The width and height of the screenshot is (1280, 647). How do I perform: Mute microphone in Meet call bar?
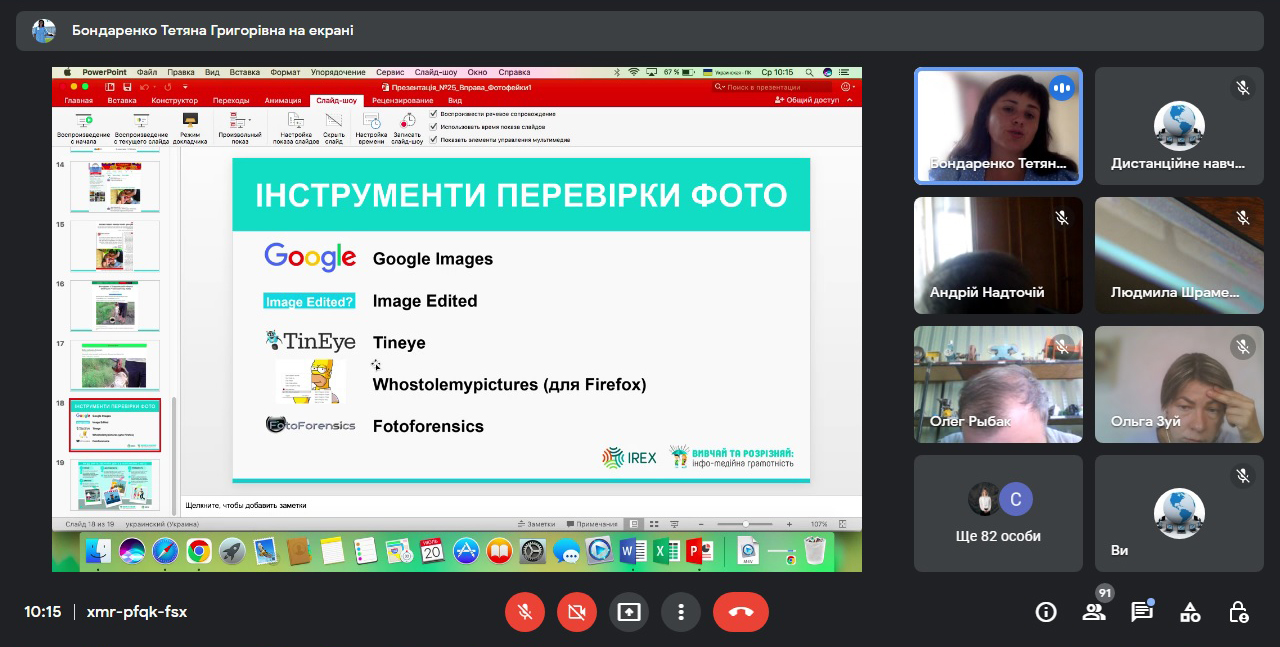coord(525,612)
